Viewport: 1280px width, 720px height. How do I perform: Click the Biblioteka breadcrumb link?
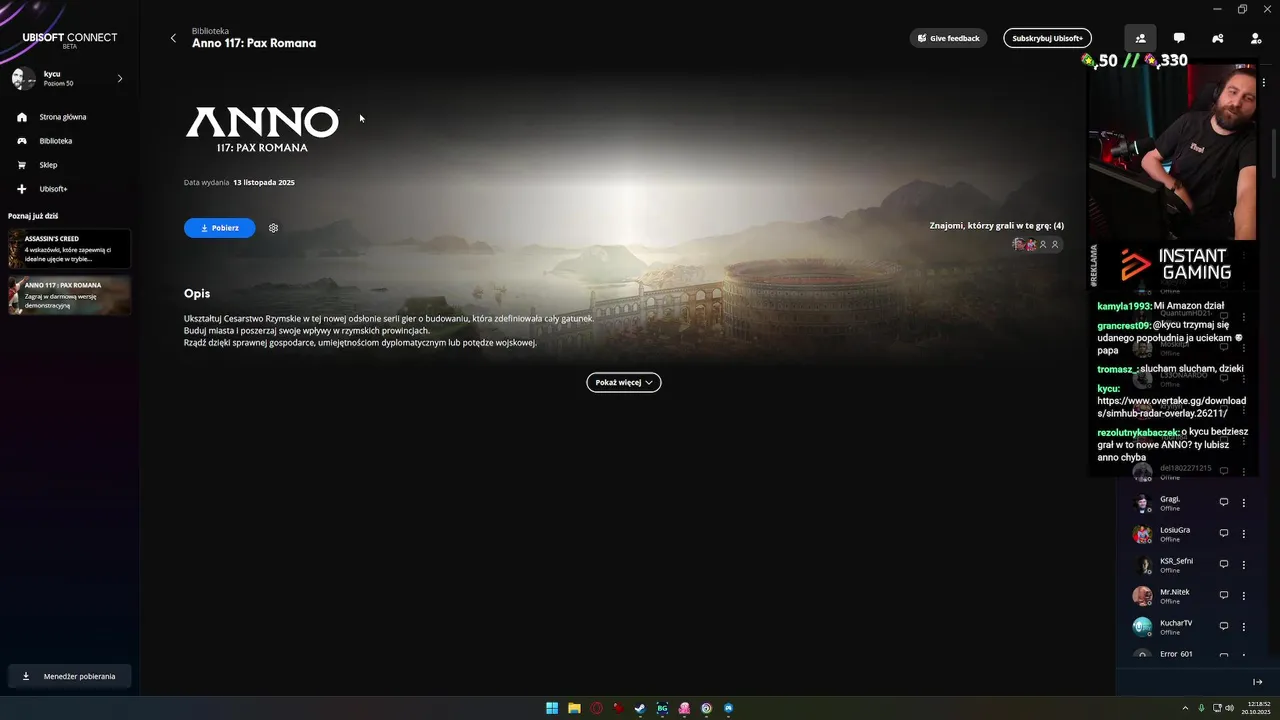pyautogui.click(x=210, y=31)
